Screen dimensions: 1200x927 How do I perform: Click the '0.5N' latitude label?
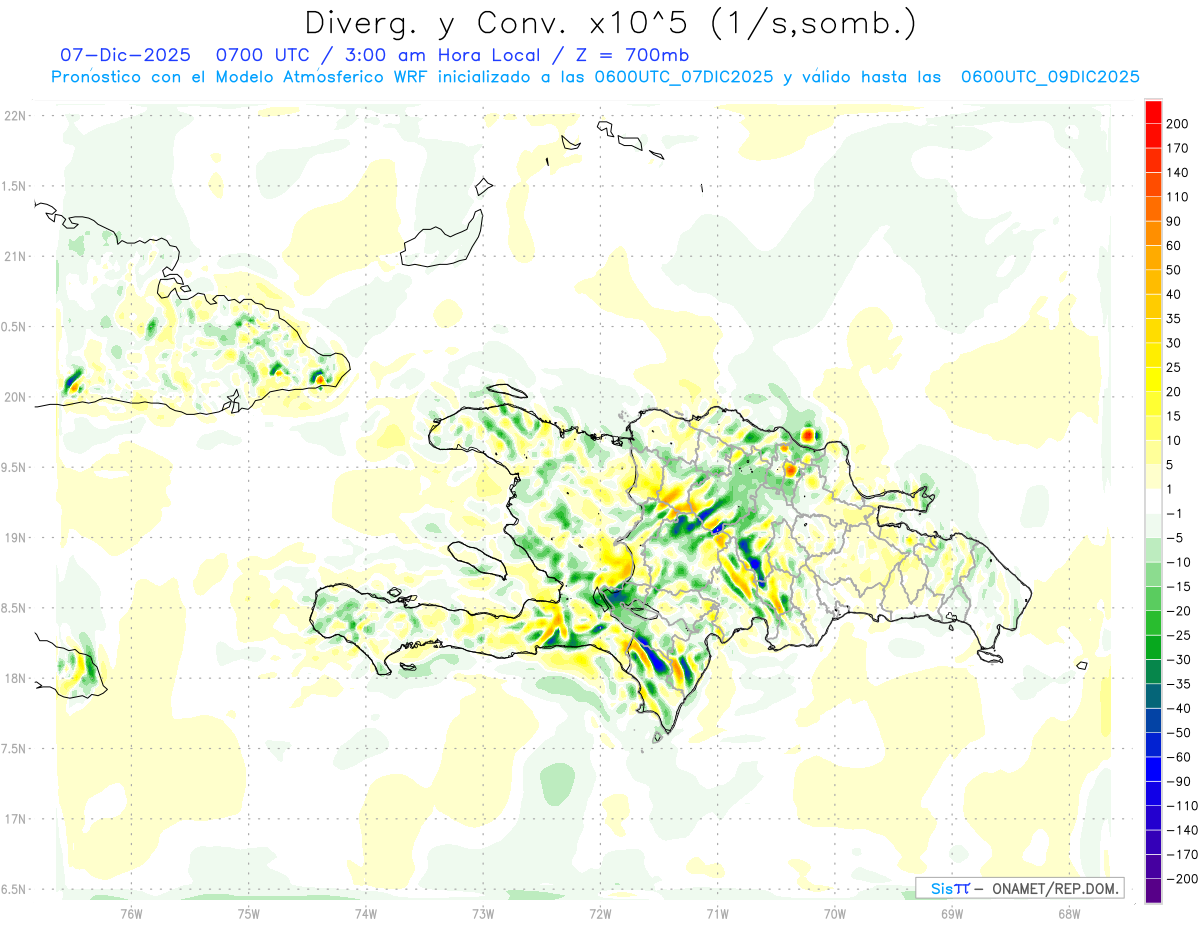click(14, 327)
